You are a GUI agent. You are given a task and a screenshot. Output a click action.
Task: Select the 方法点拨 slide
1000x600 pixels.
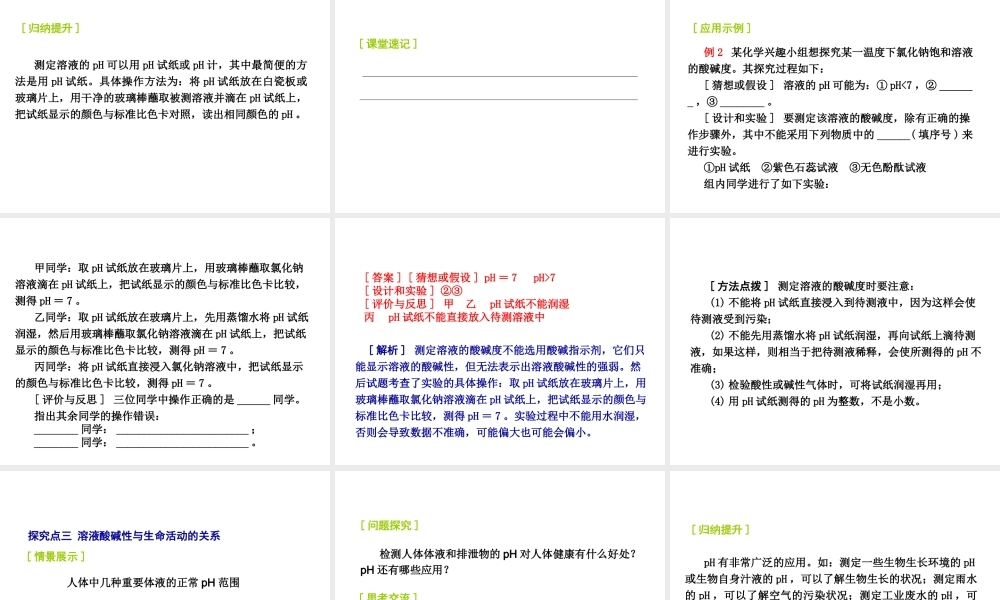pyautogui.click(x=835, y=341)
